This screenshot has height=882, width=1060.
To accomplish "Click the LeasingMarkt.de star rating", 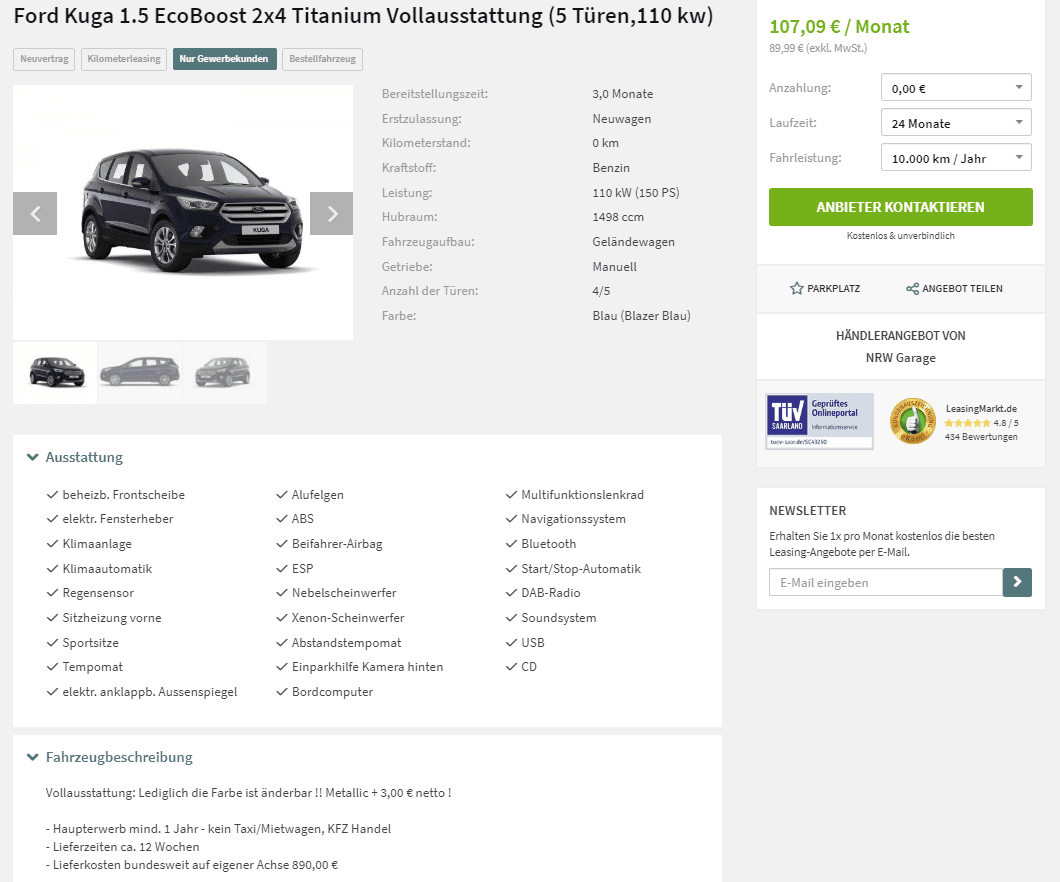I will (967, 423).
